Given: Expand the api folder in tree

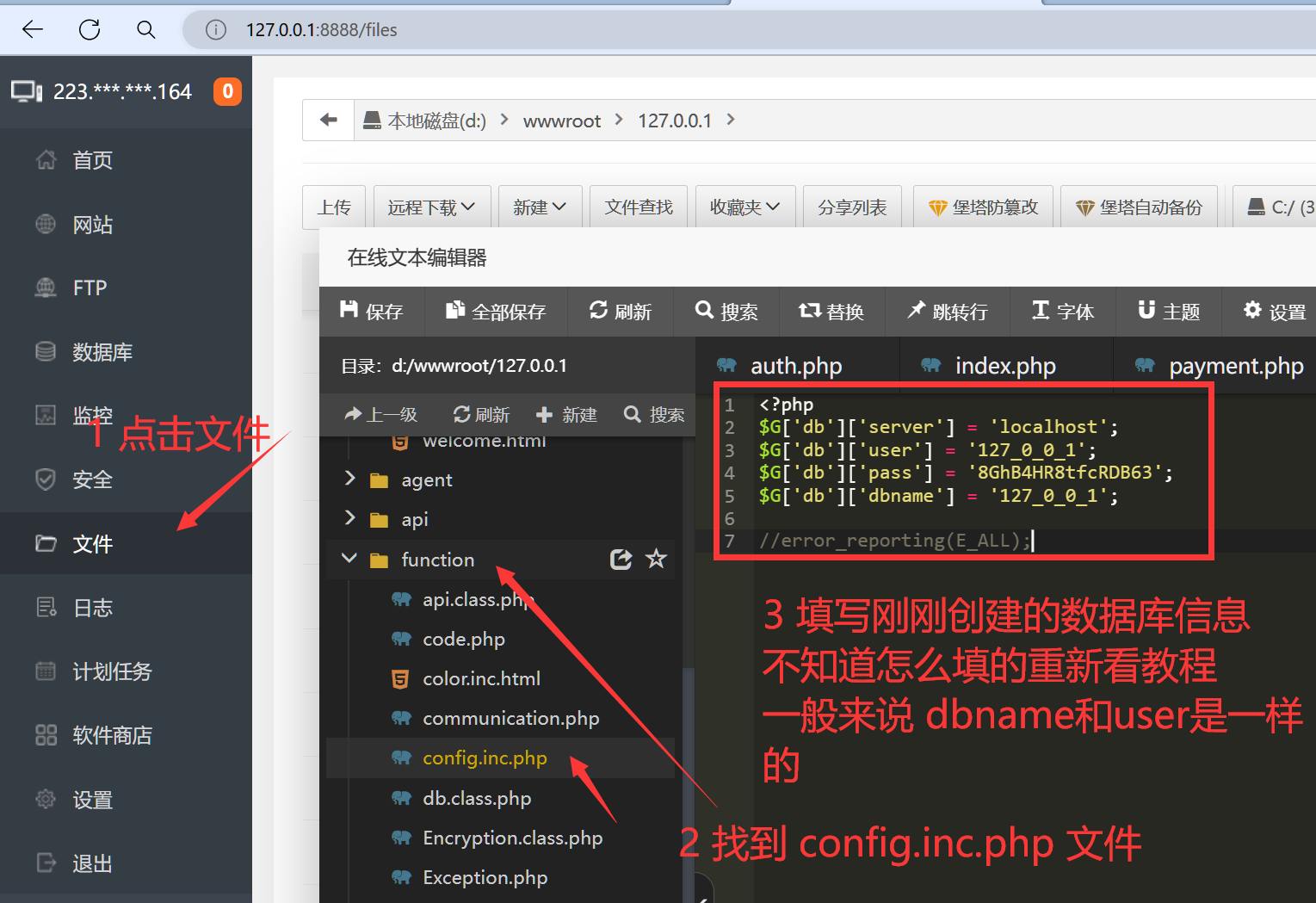Looking at the screenshot, I should 350,518.
